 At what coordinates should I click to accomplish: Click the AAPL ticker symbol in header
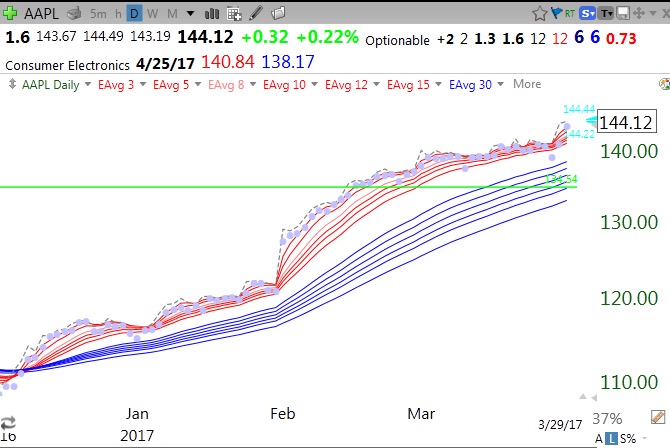[x=41, y=14]
